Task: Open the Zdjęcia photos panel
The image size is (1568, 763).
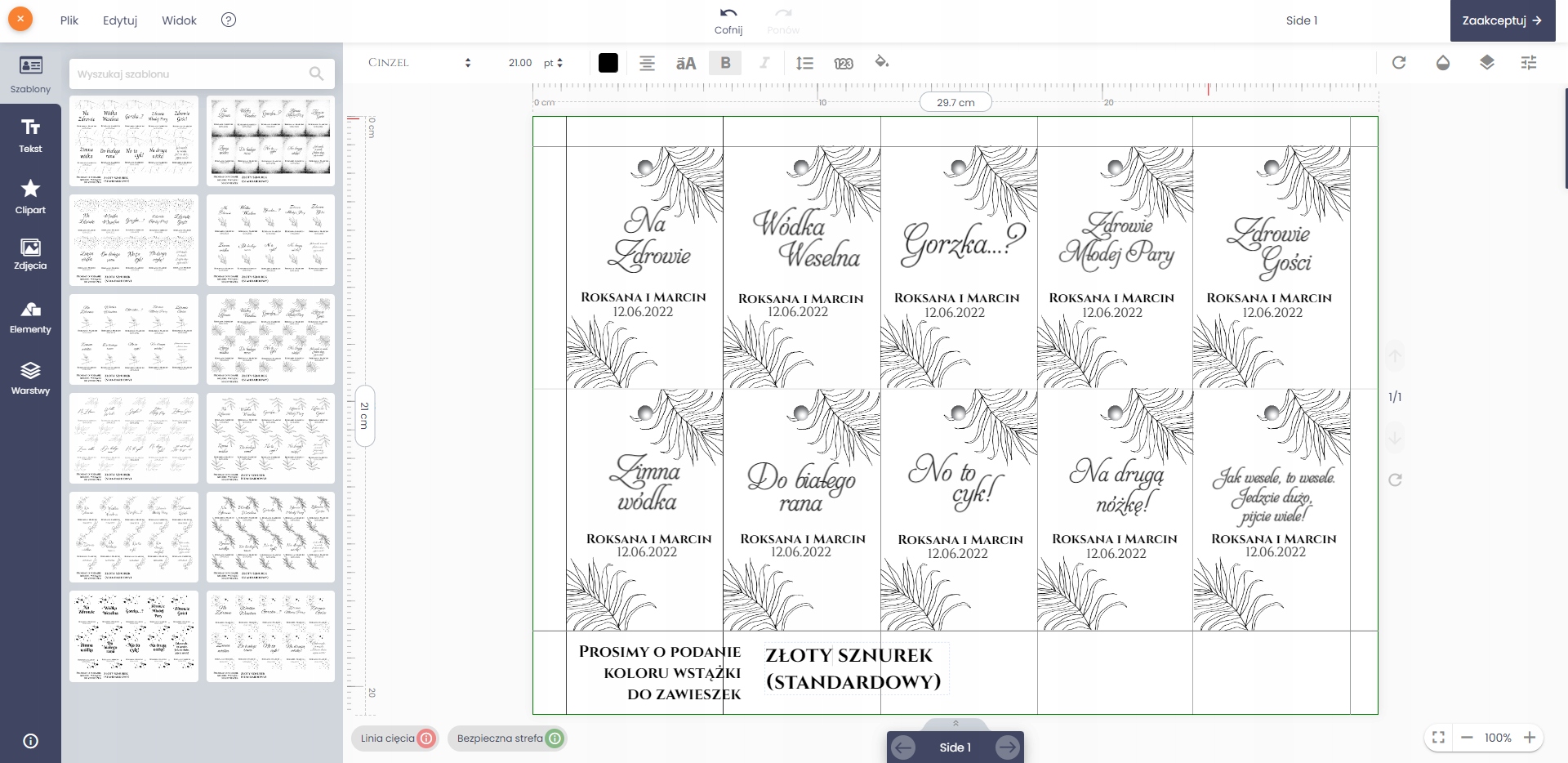Action: tap(30, 254)
